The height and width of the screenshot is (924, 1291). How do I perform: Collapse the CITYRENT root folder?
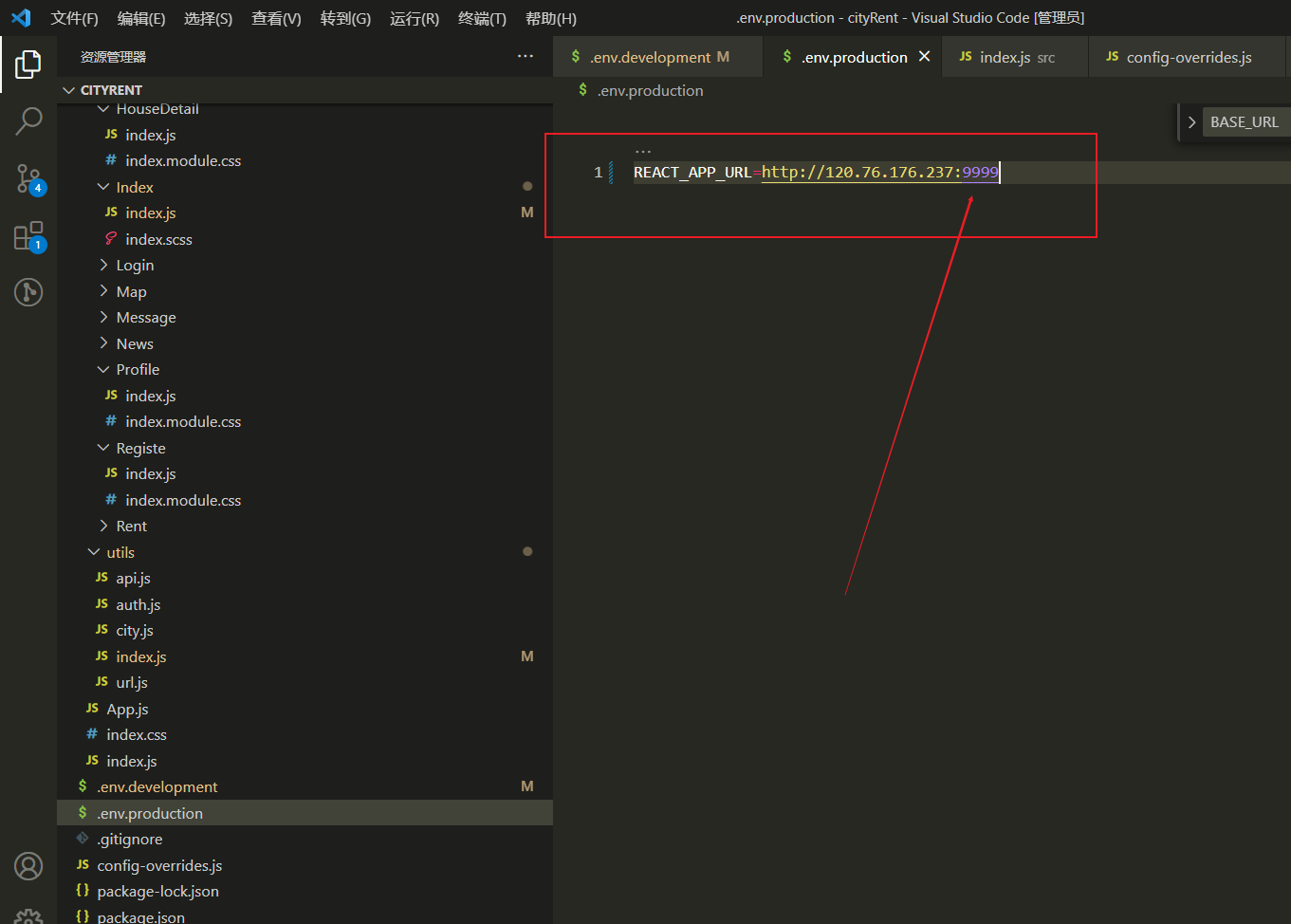pyautogui.click(x=304, y=90)
